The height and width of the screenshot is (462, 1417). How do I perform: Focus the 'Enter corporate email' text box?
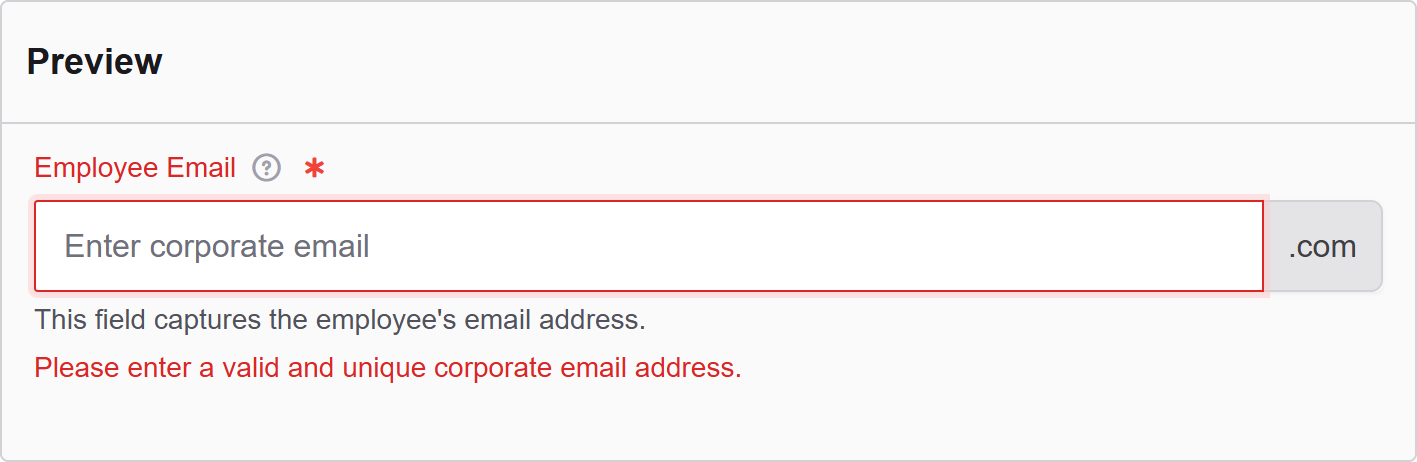click(x=648, y=246)
